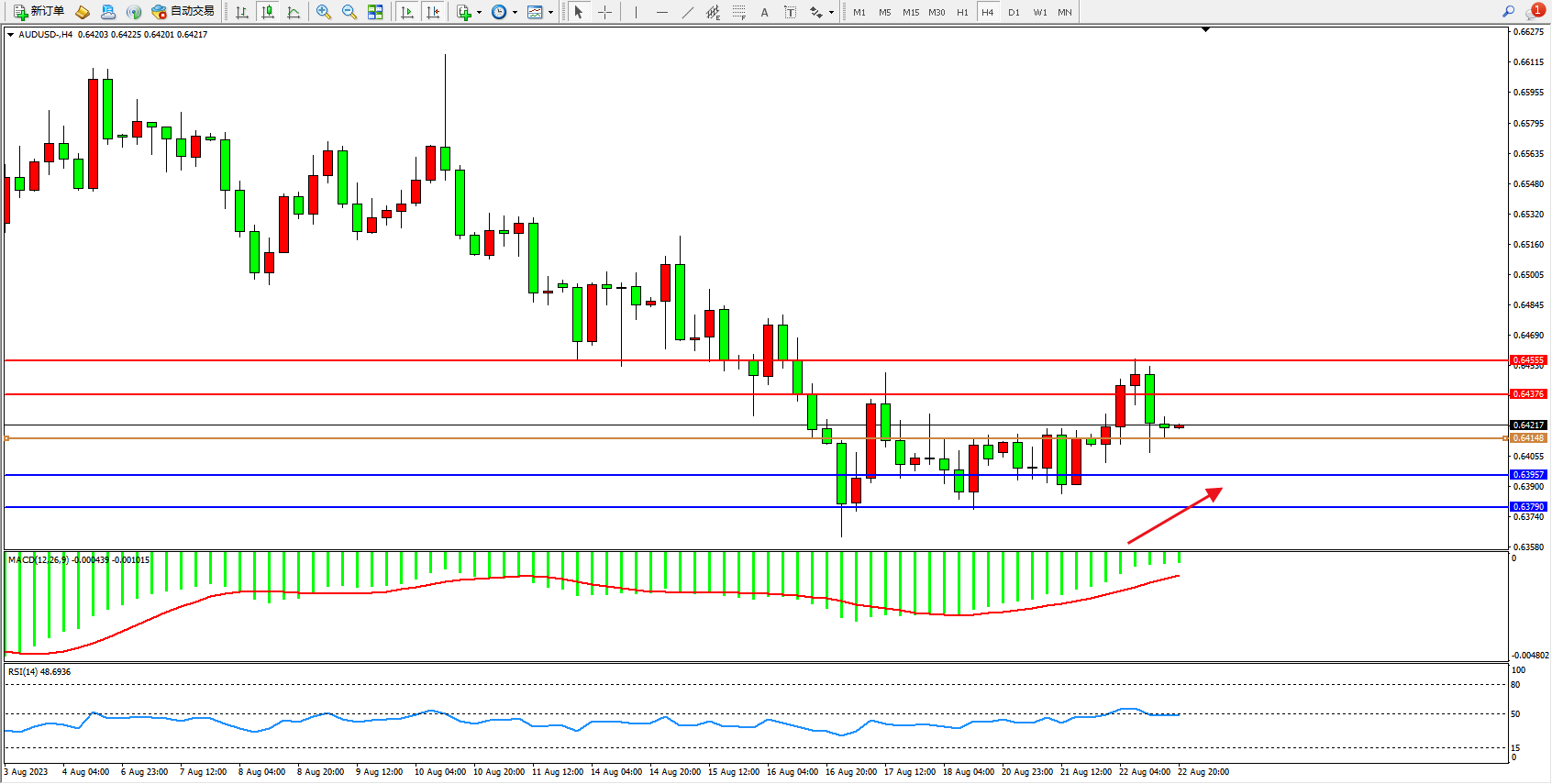Viewport: 1552px width, 784px height.
Task: Toggle the chart auto scroll button
Action: (x=407, y=12)
